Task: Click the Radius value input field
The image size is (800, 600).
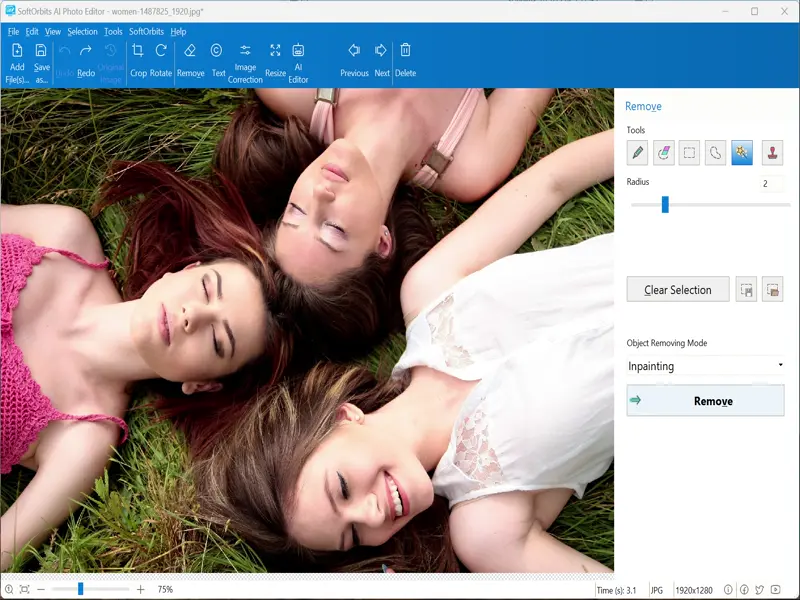Action: (x=772, y=184)
